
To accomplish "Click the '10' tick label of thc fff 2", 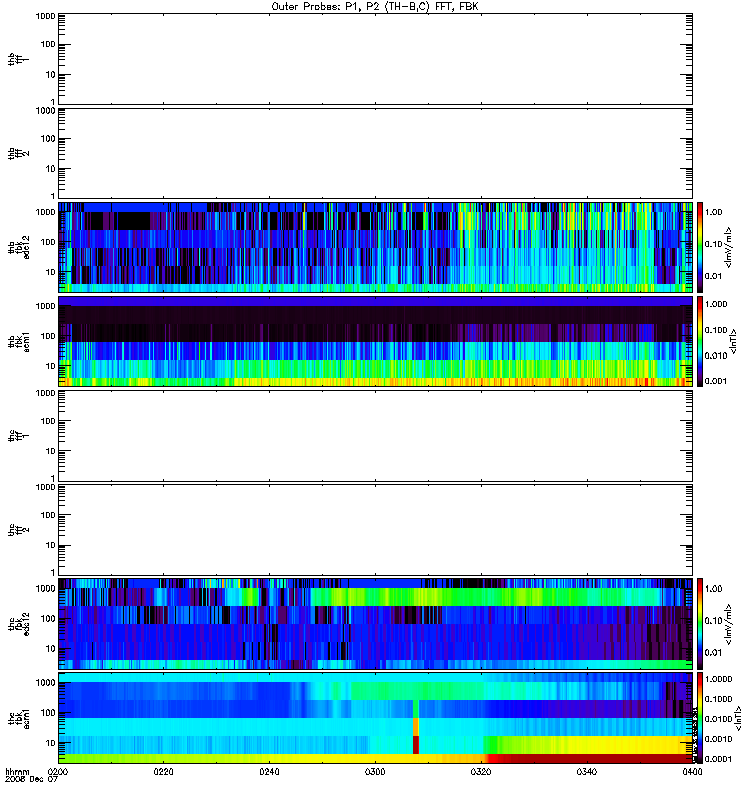I will click(51, 545).
